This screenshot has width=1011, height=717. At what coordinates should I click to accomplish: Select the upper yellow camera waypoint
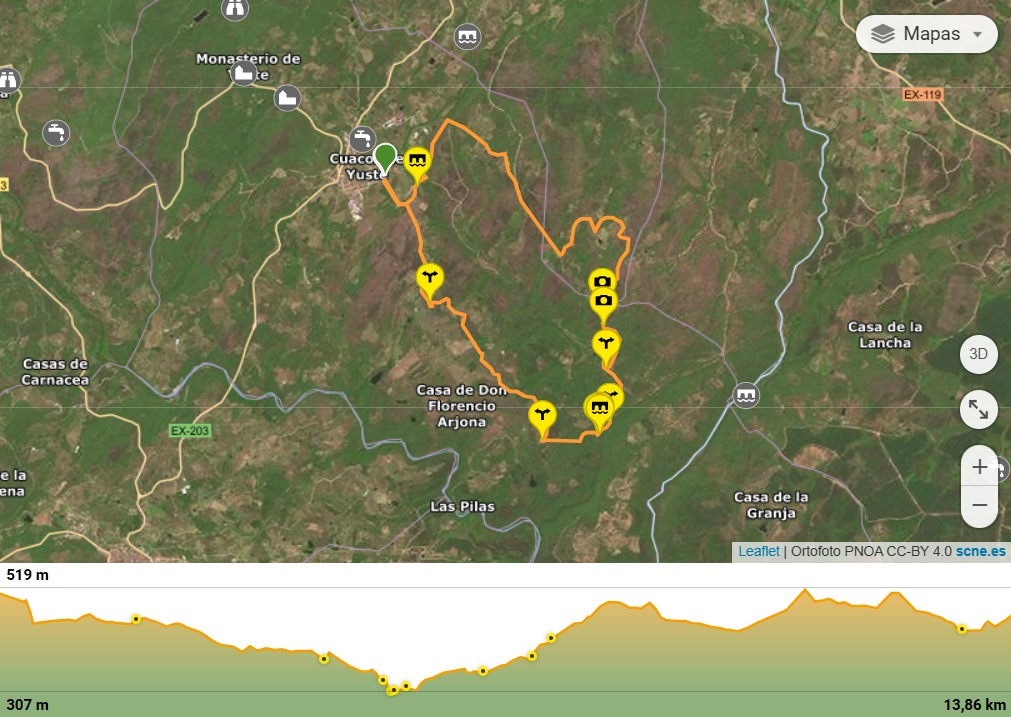(x=602, y=280)
